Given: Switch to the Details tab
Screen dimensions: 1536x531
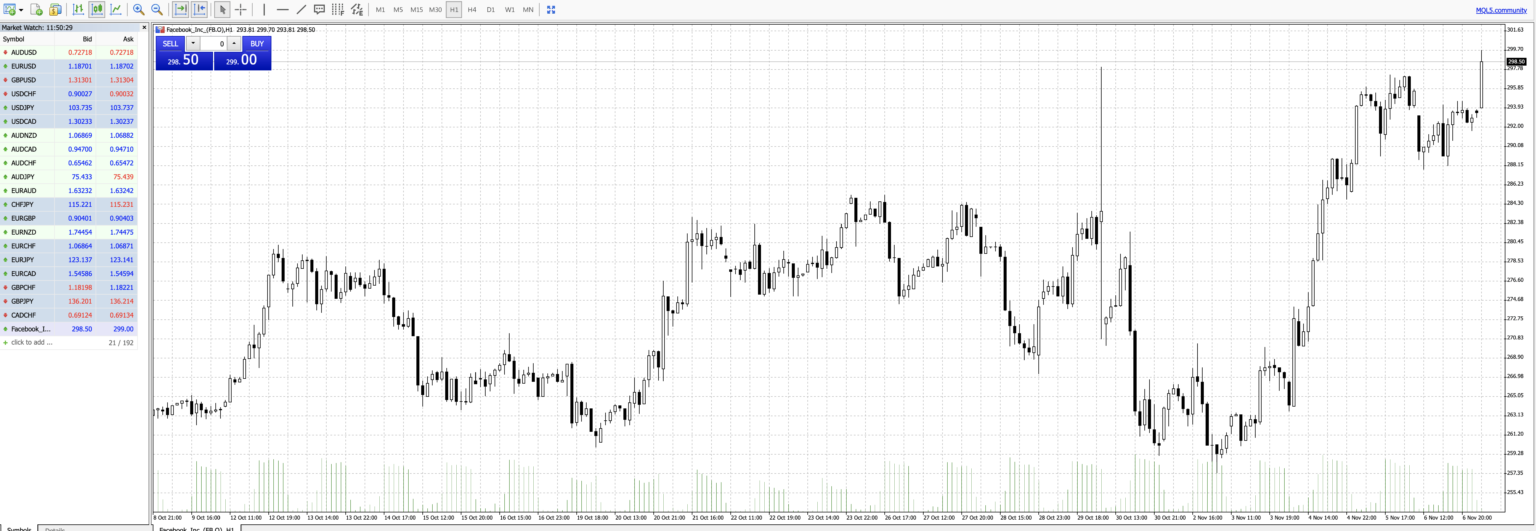Looking at the screenshot, I should [x=55, y=528].
